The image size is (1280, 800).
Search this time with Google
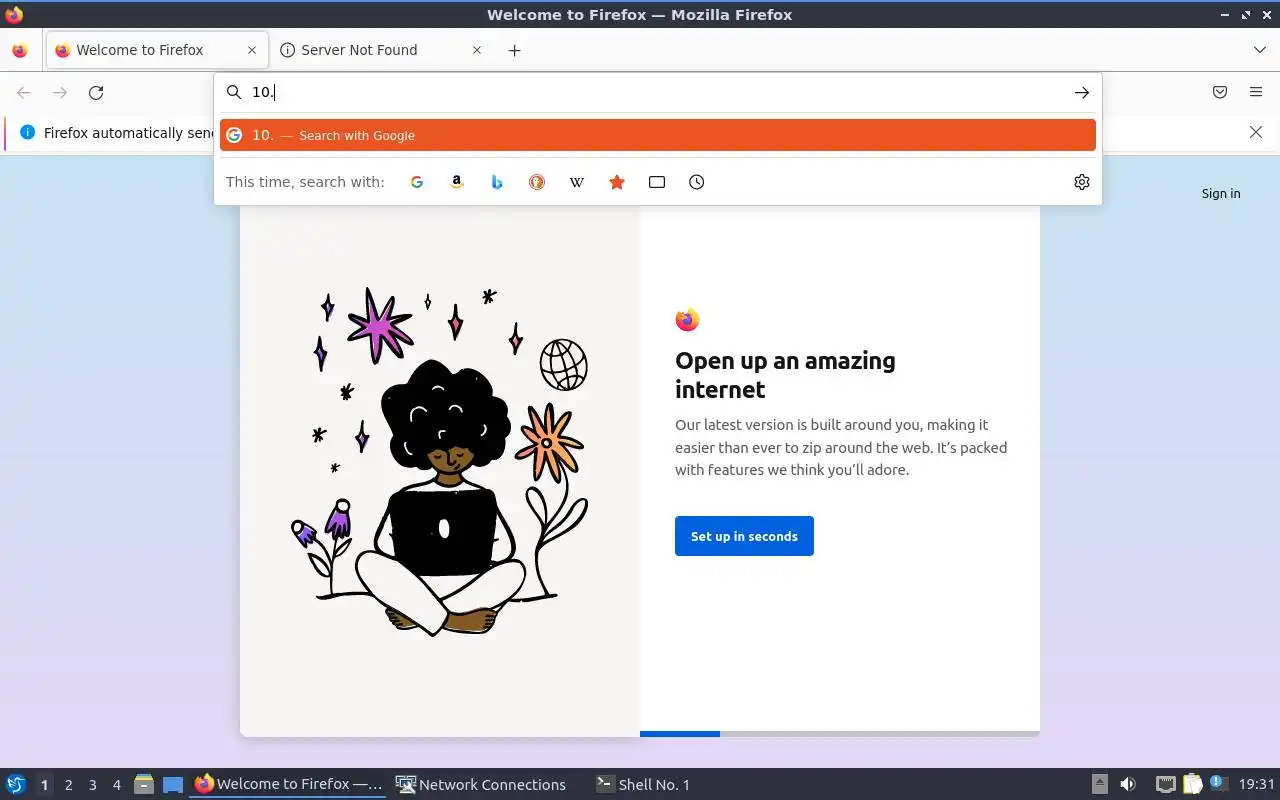(417, 182)
